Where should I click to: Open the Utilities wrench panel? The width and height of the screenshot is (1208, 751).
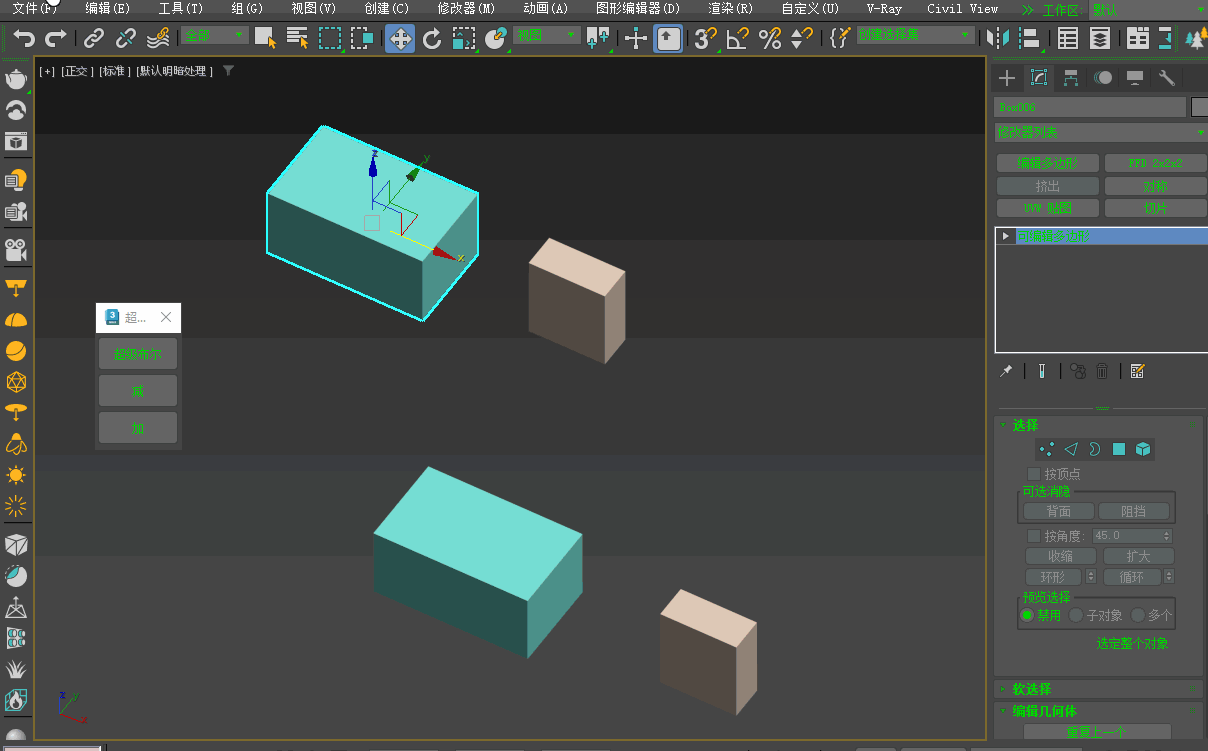pos(1166,78)
